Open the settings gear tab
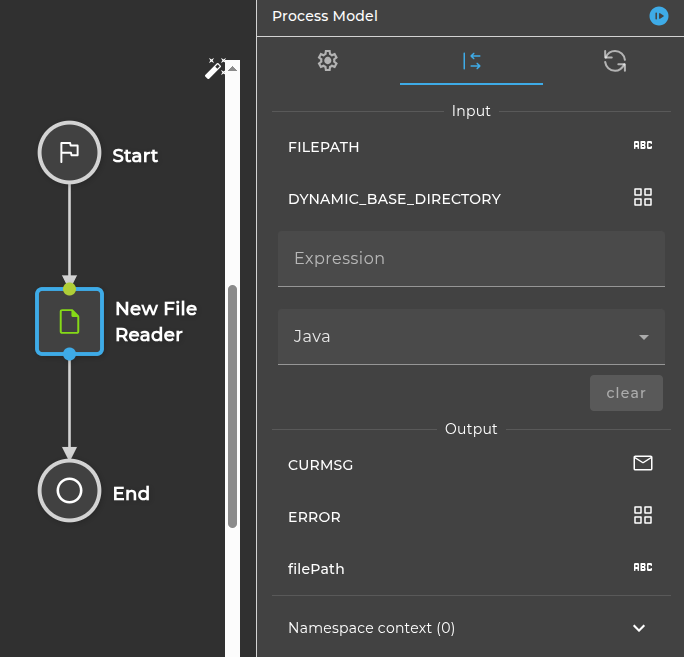Screen dimensions: 684x657 point(328,61)
